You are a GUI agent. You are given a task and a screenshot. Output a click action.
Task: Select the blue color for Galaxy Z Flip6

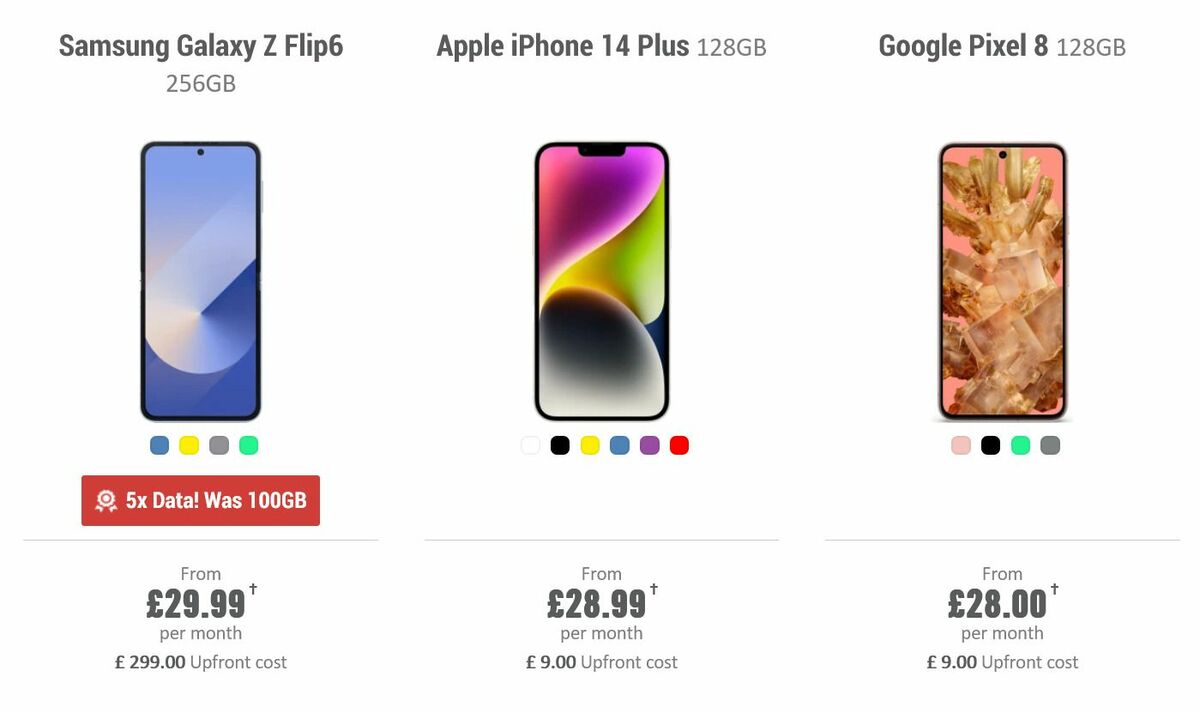158,446
